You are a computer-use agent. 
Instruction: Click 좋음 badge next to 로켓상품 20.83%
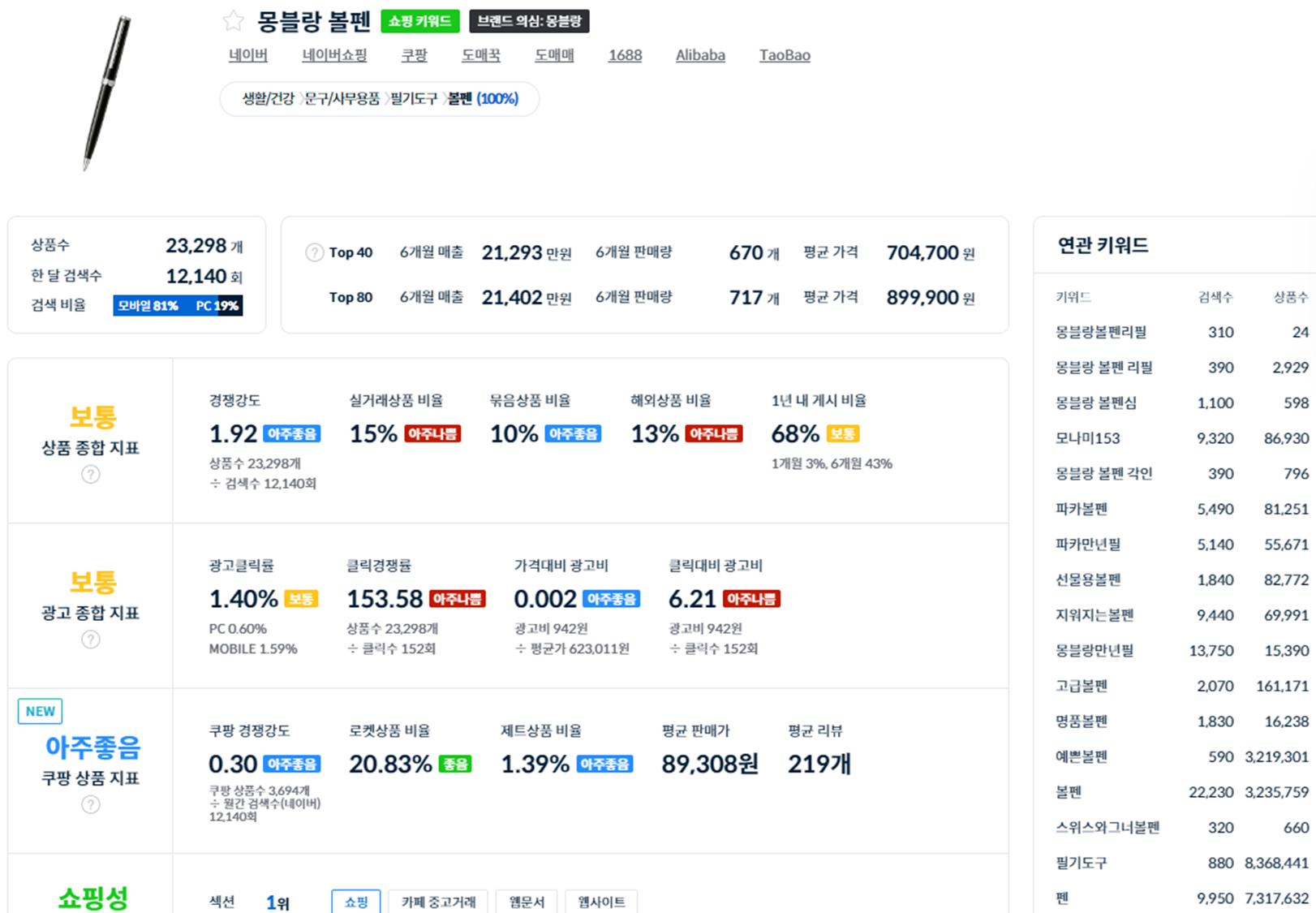coord(455,764)
